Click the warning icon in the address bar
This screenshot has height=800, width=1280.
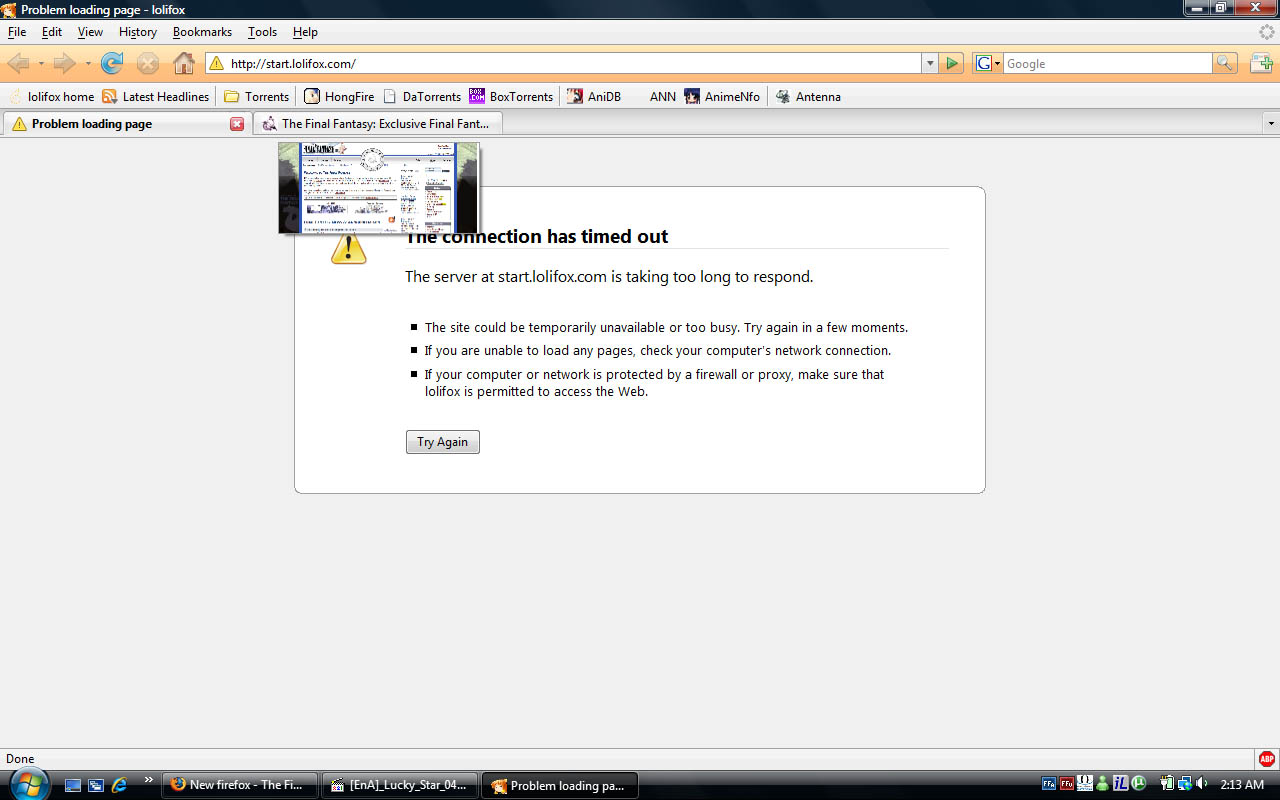point(216,63)
